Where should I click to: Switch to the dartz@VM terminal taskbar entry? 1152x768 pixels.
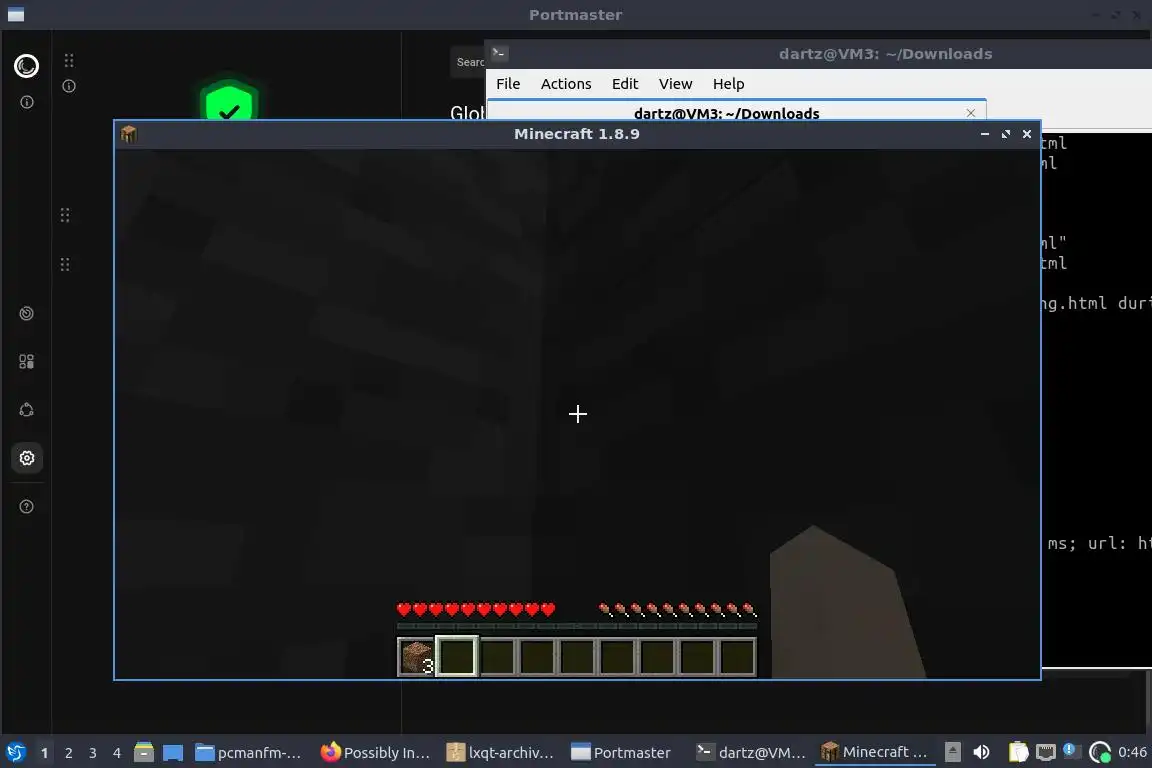(x=751, y=752)
